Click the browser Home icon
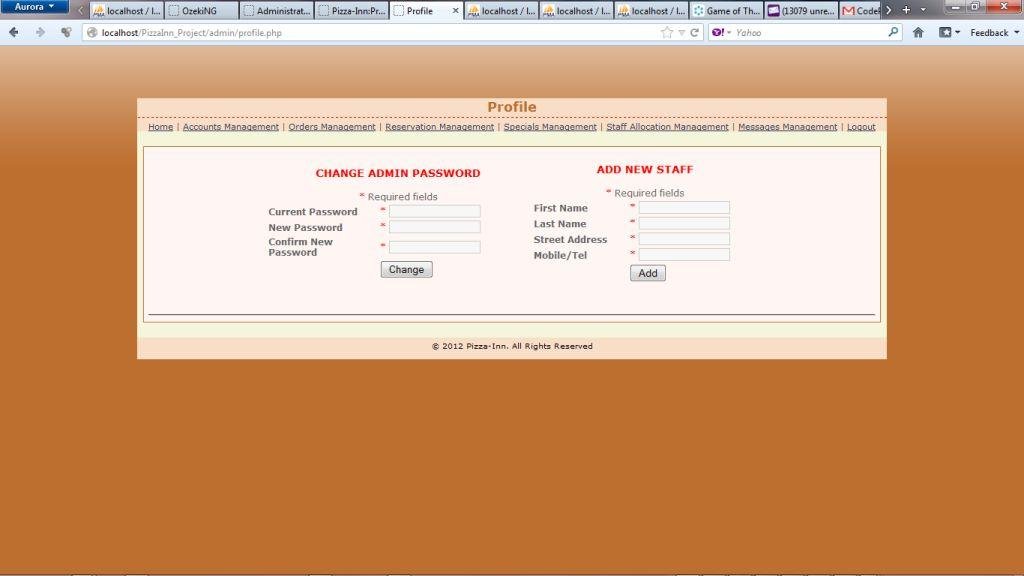This screenshot has width=1024, height=576. point(917,32)
